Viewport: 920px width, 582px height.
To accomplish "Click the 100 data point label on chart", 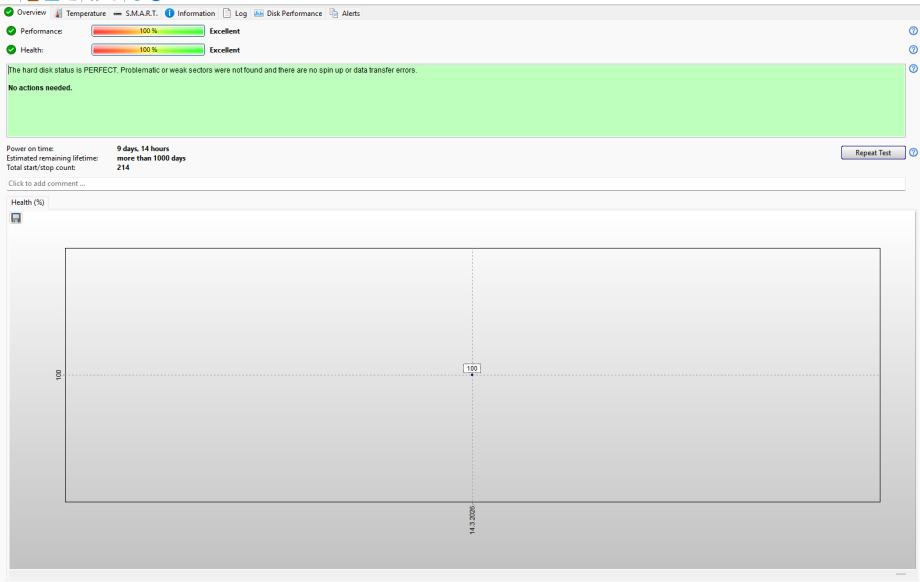I will [x=472, y=368].
